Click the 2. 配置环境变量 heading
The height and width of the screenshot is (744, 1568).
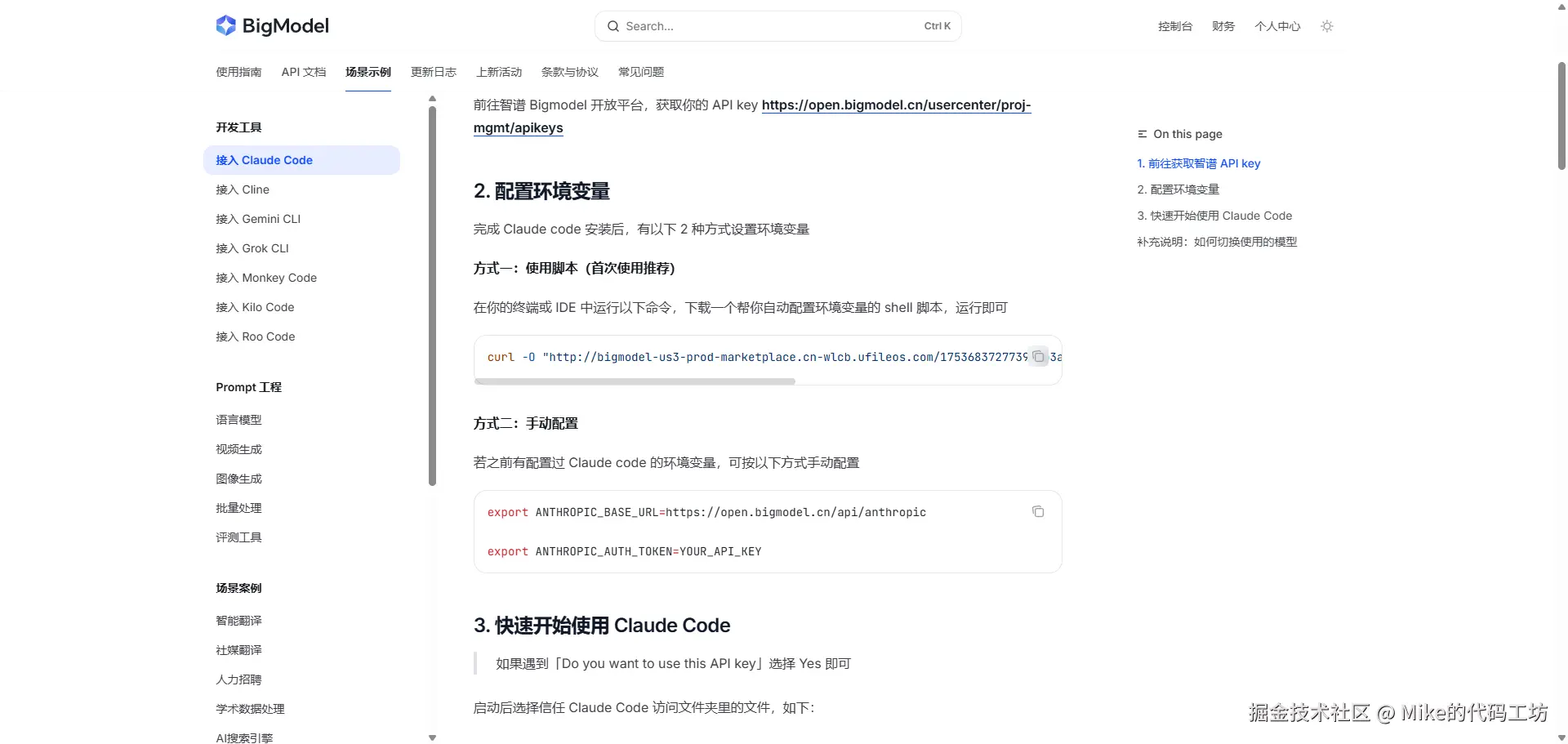541,191
